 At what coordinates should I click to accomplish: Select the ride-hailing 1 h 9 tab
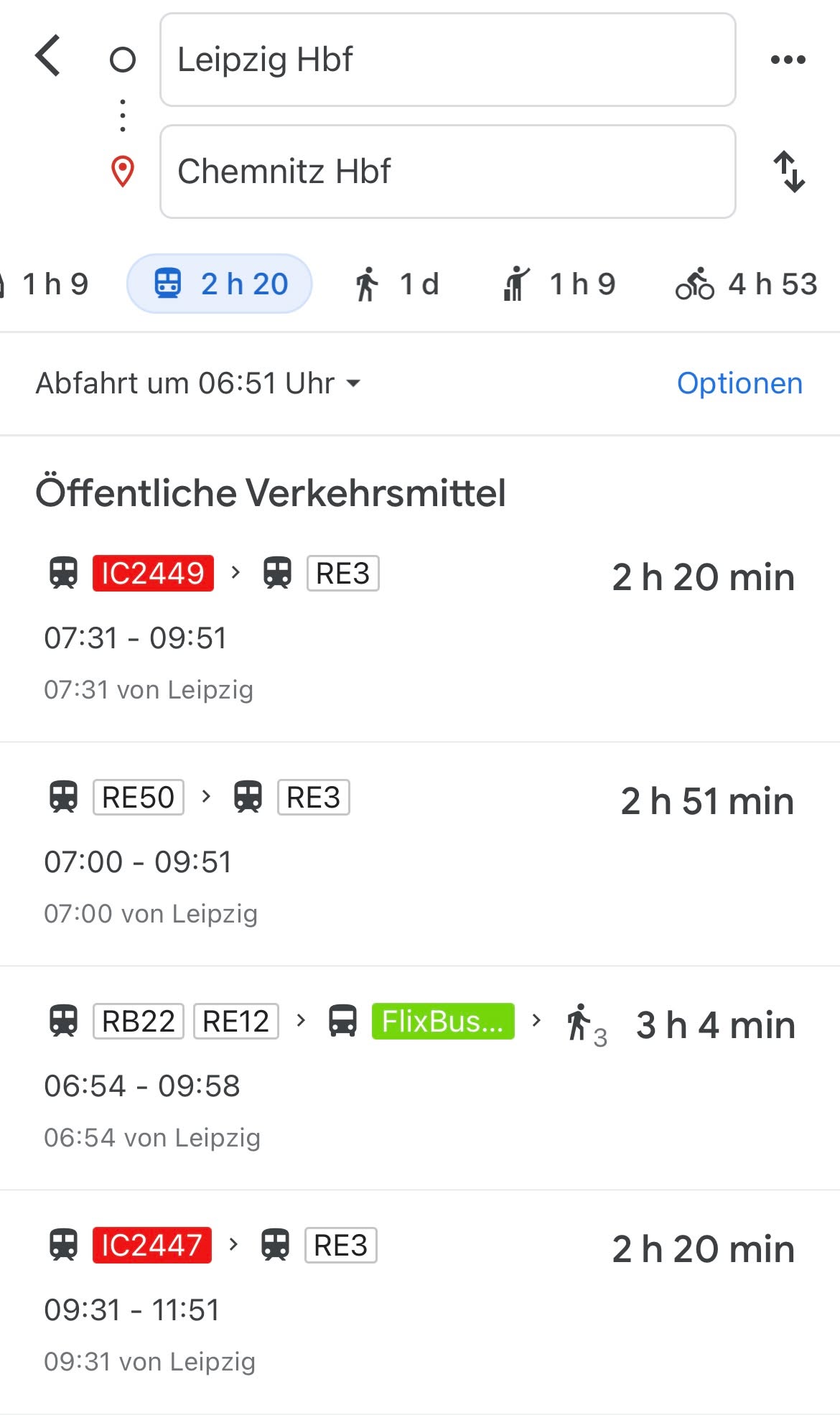pos(559,284)
